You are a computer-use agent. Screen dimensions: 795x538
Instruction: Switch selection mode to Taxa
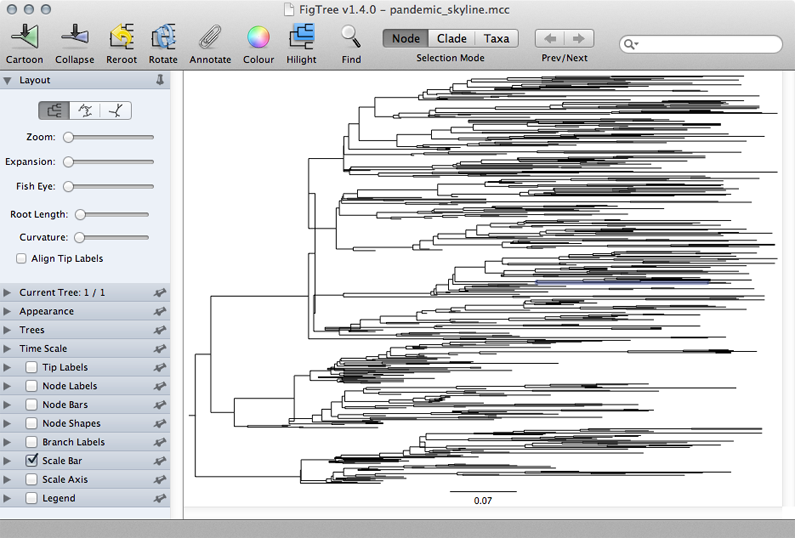[x=496, y=39]
